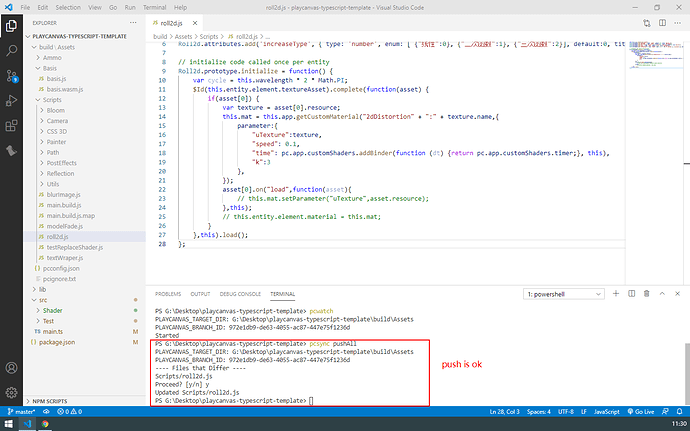The height and width of the screenshot is (431, 690).
Task: Open the Run and Debug view
Action: pos(11,101)
